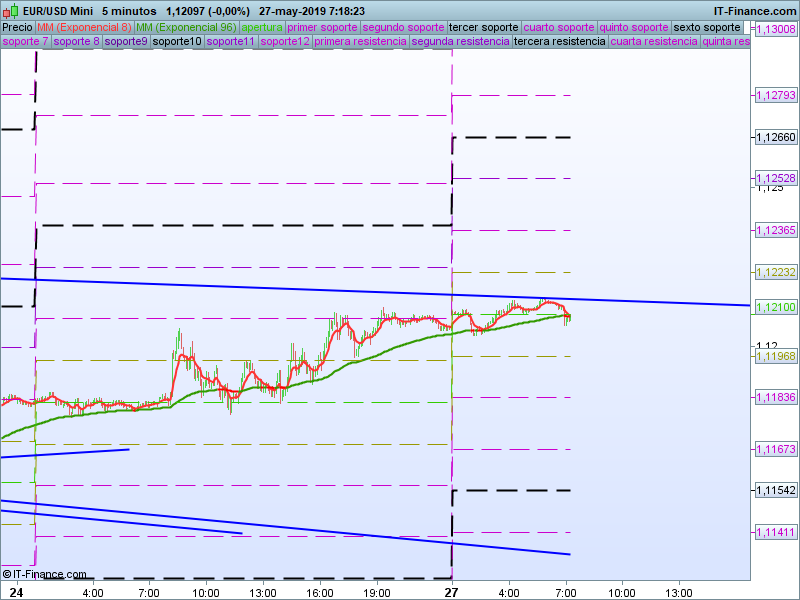Select the 'primera resistencia' legend label
Screen dimensions: 800x600
(360, 42)
